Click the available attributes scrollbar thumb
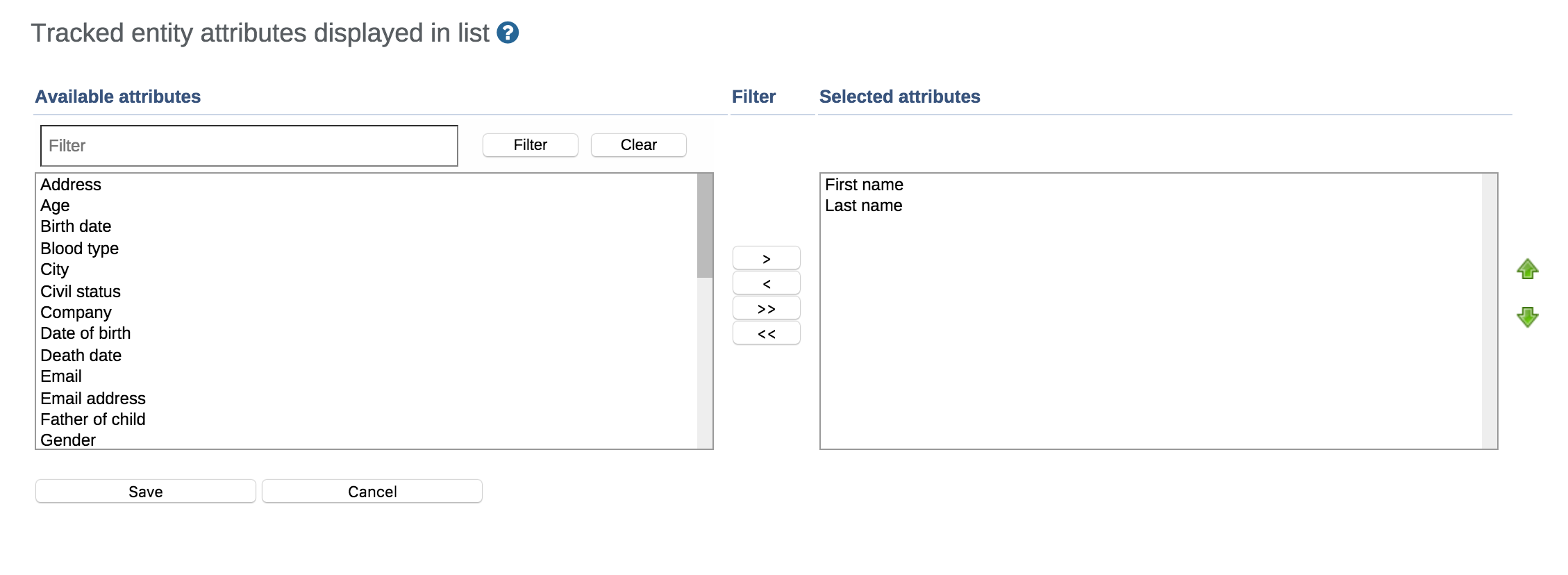Viewport: 1568px width, 575px height. point(705,226)
